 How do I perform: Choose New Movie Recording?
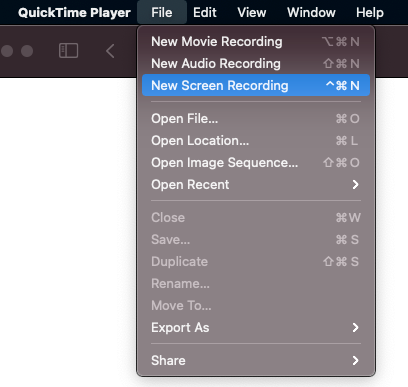(256, 42)
